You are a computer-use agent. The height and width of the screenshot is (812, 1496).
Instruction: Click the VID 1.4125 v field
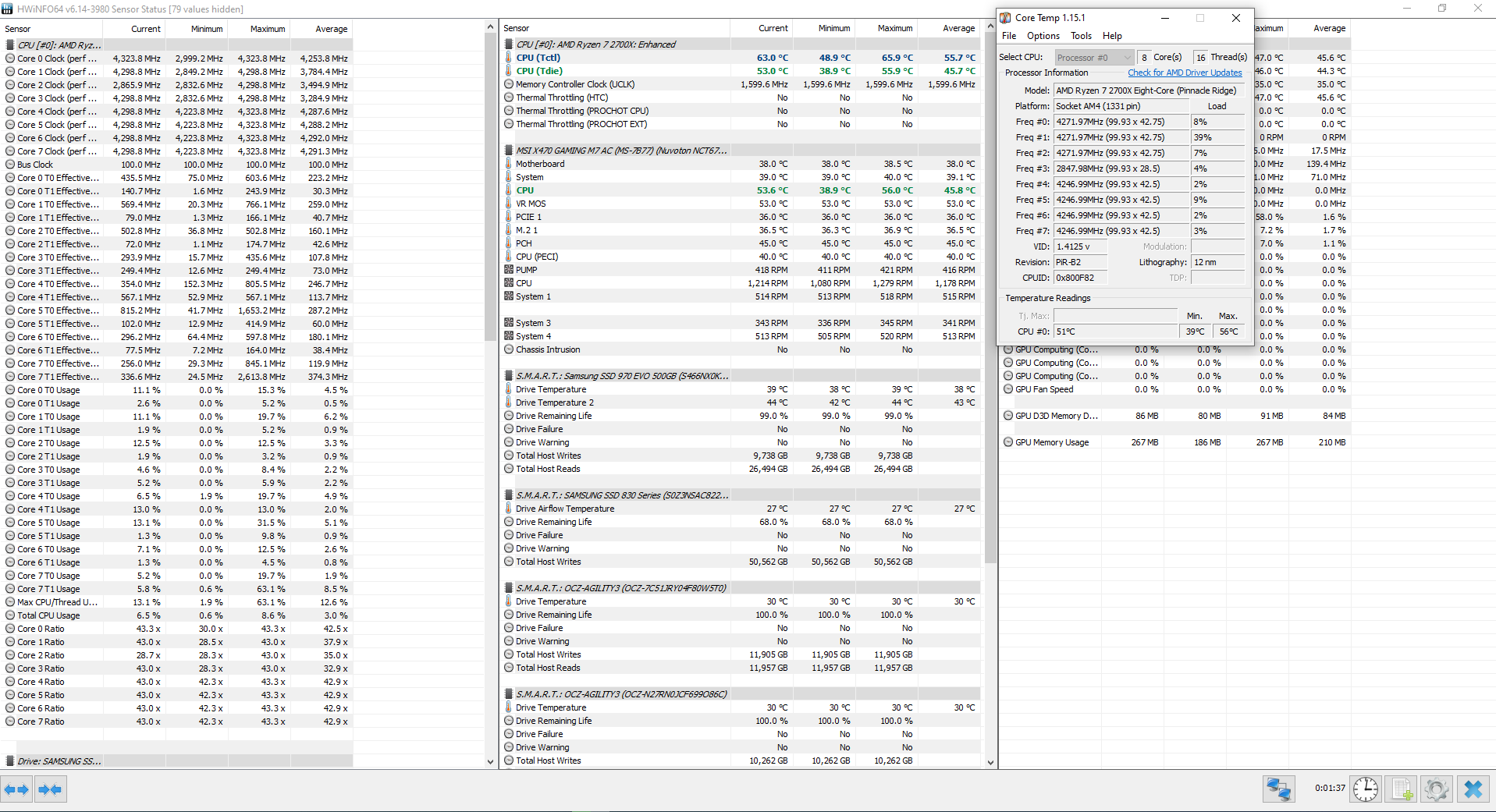tap(1080, 246)
